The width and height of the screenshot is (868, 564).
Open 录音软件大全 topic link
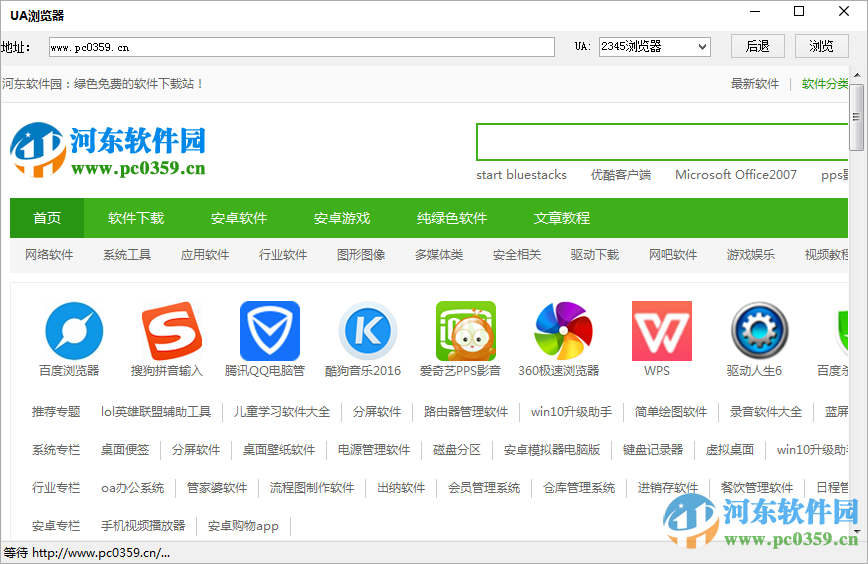click(766, 412)
